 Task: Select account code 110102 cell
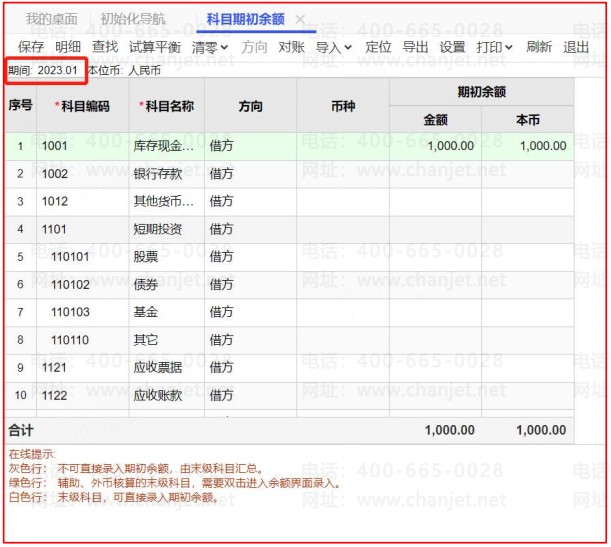pyautogui.click(x=83, y=284)
